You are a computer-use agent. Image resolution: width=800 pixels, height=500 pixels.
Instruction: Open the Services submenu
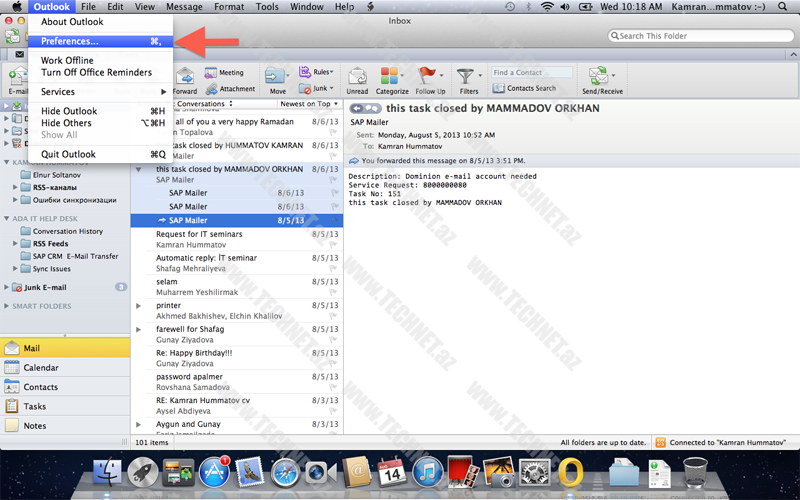coord(101,92)
